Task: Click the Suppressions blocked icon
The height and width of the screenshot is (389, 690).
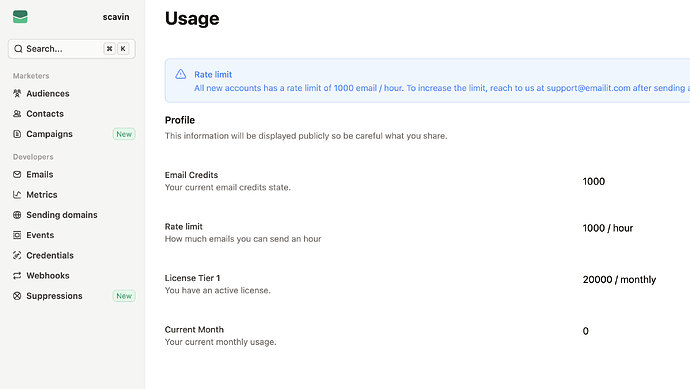Action: [x=17, y=296]
